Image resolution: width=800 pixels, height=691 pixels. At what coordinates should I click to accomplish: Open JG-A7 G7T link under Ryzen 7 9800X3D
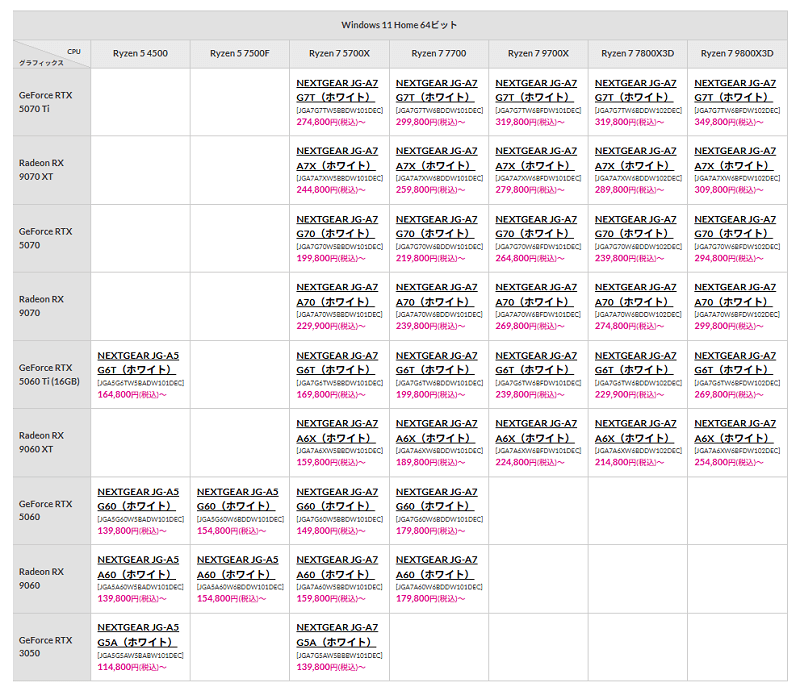tap(734, 90)
